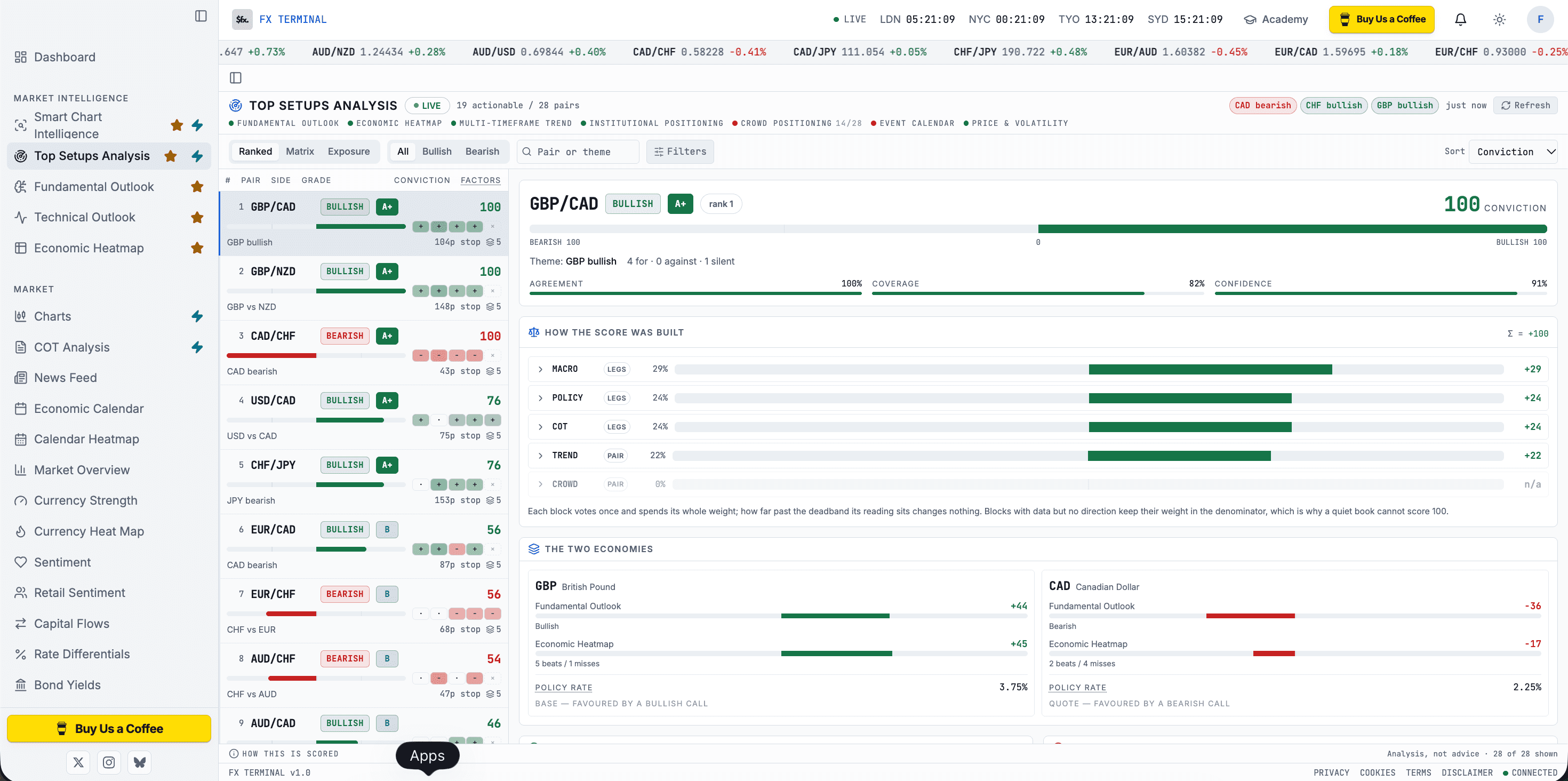Expand the TREND score row
The width and height of the screenshot is (1568, 781).
point(1038,456)
